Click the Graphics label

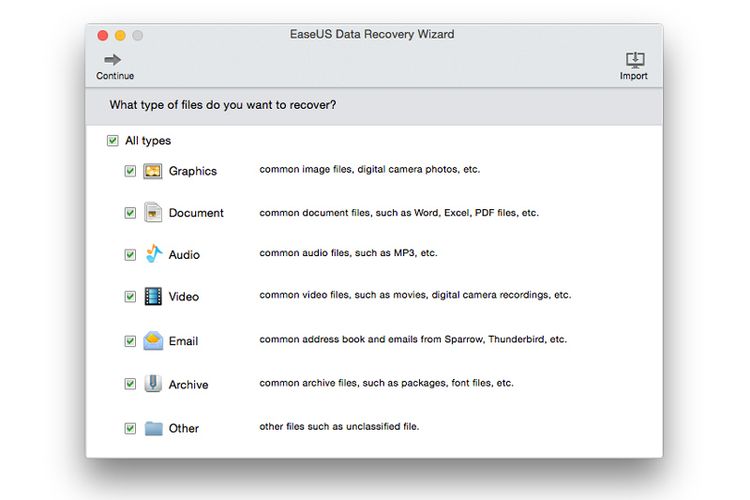coord(193,171)
